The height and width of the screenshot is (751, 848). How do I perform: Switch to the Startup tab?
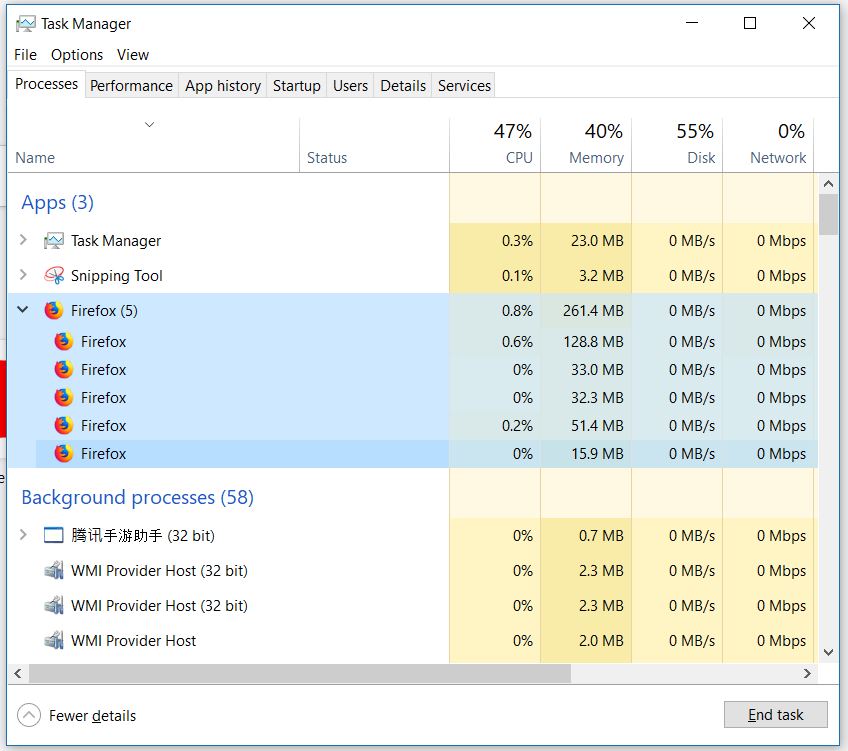(x=296, y=85)
